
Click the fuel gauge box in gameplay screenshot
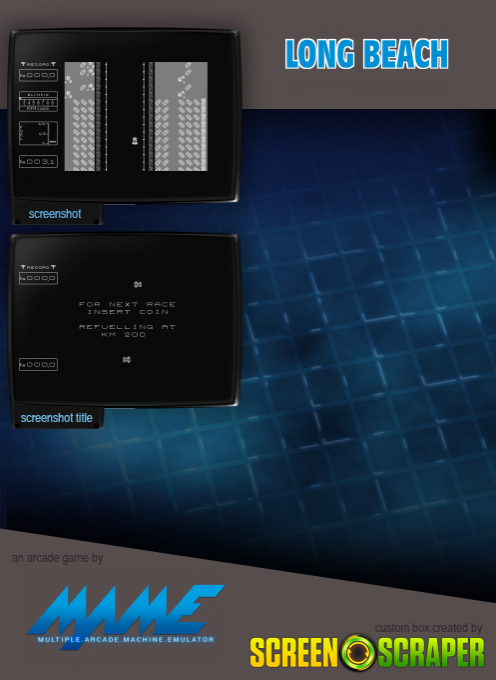[38, 133]
